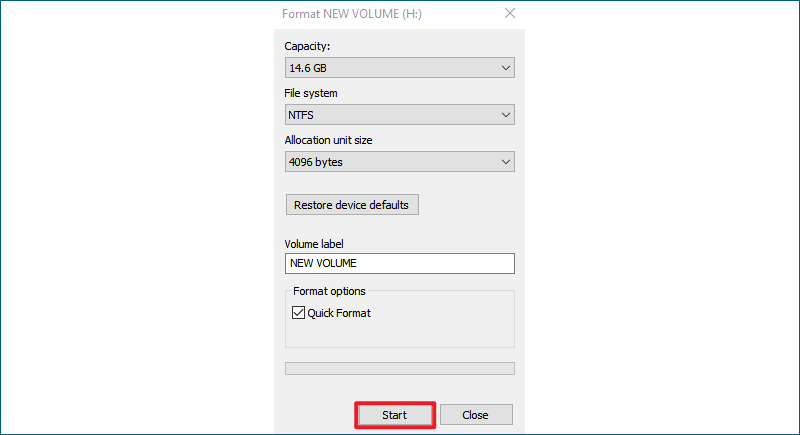Focus the Volume label text field
This screenshot has height=435, width=800.
point(399,263)
